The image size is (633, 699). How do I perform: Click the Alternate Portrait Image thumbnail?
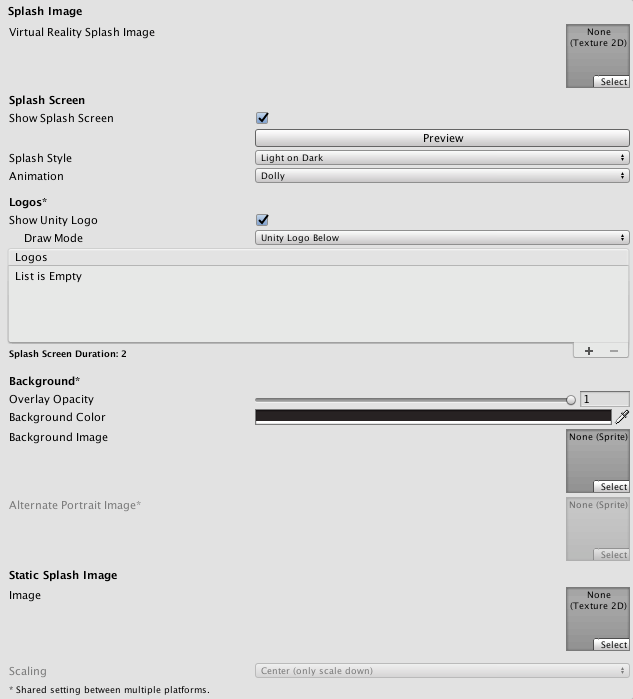(x=598, y=529)
